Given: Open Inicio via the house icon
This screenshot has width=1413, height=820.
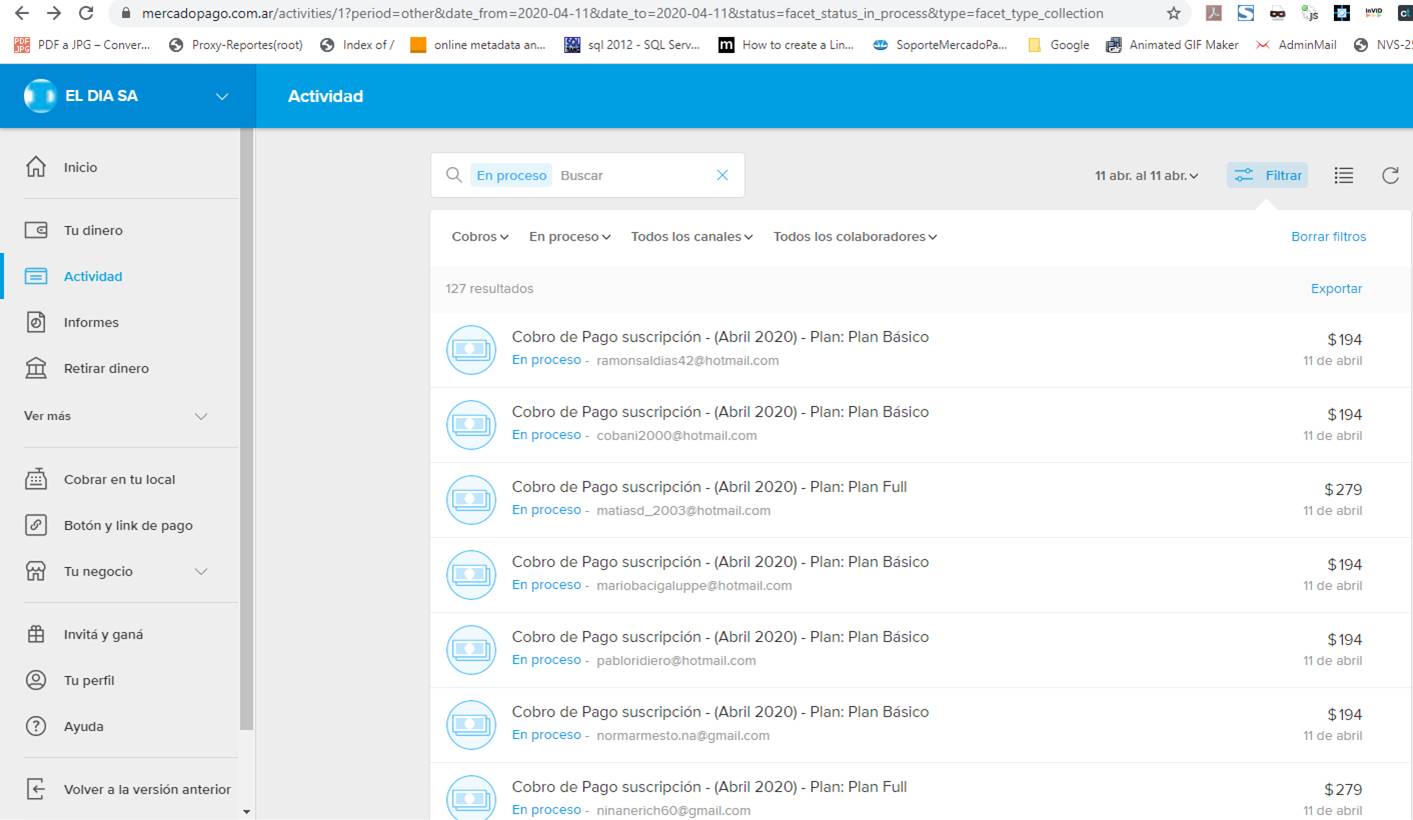Looking at the screenshot, I should pos(36,168).
